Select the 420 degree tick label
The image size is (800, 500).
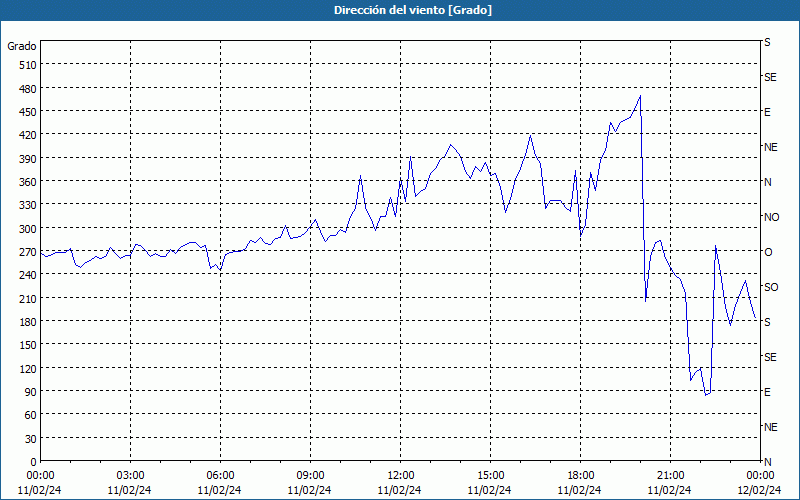click(x=28, y=135)
